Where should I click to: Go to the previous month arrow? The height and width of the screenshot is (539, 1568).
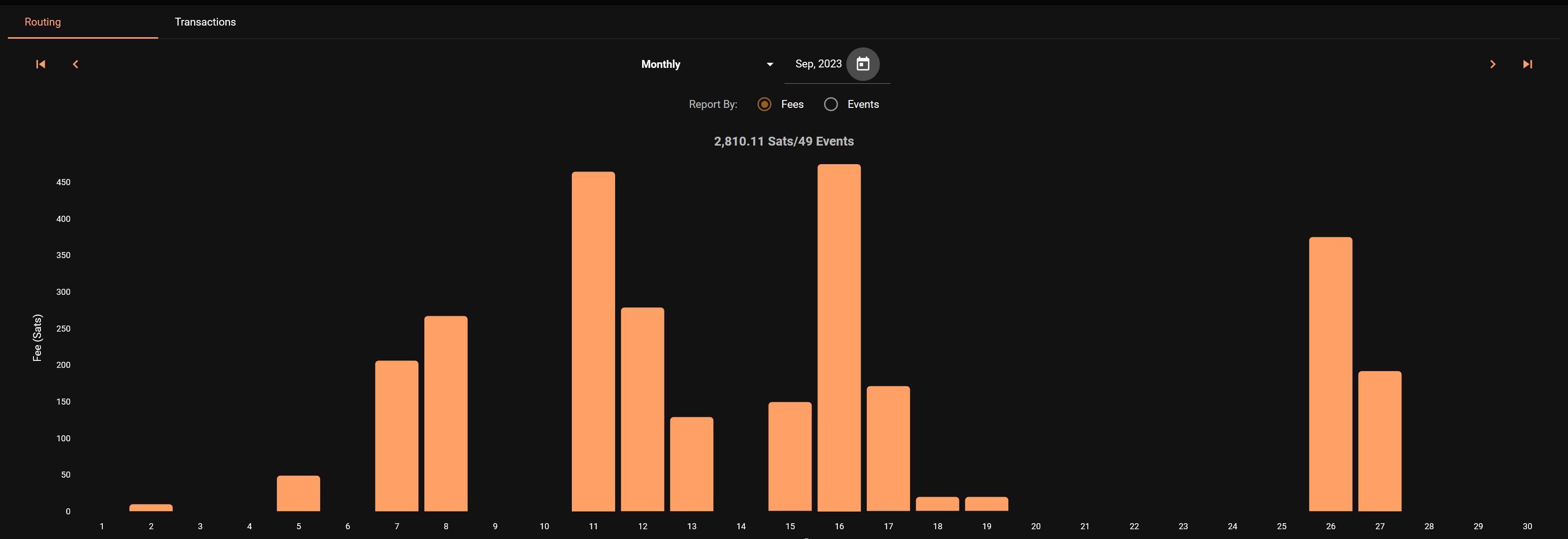click(x=75, y=64)
